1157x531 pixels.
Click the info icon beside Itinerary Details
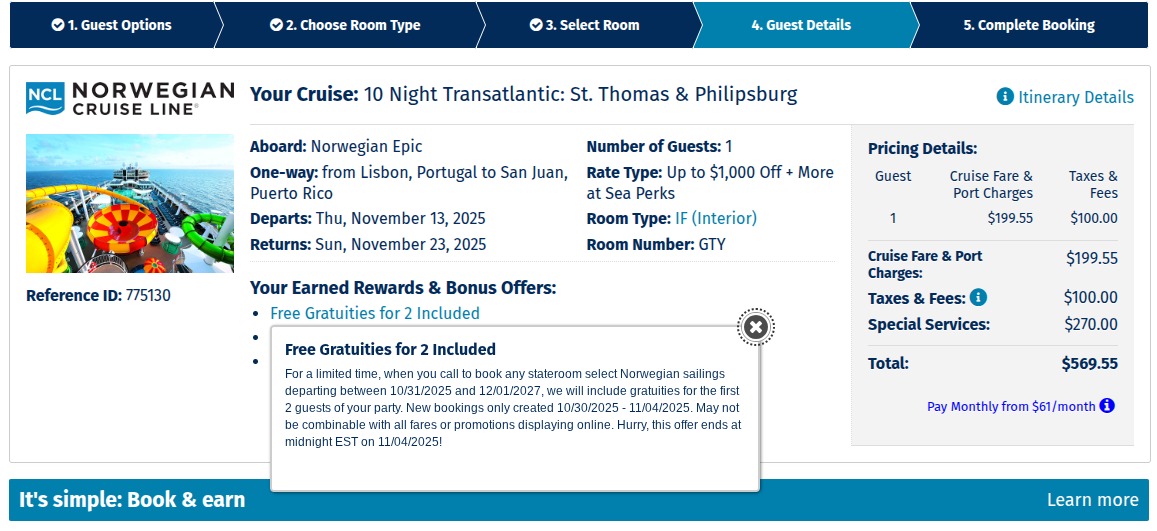[1005, 97]
